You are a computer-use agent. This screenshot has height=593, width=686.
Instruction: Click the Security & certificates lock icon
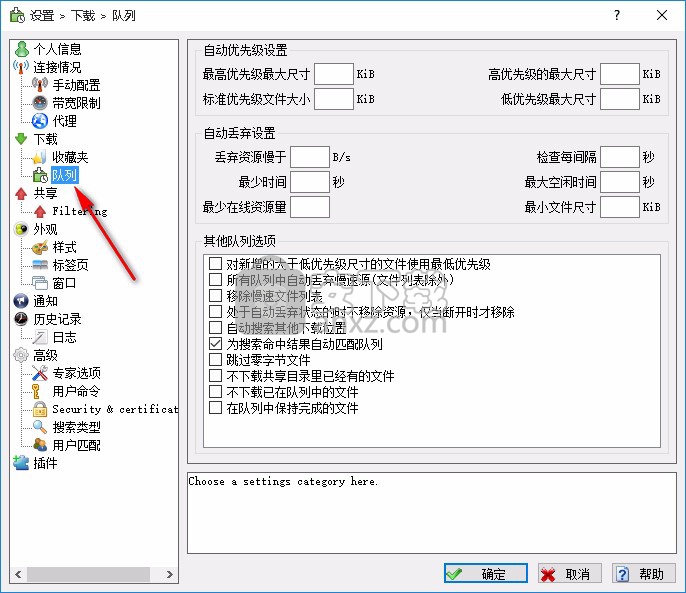pos(40,409)
